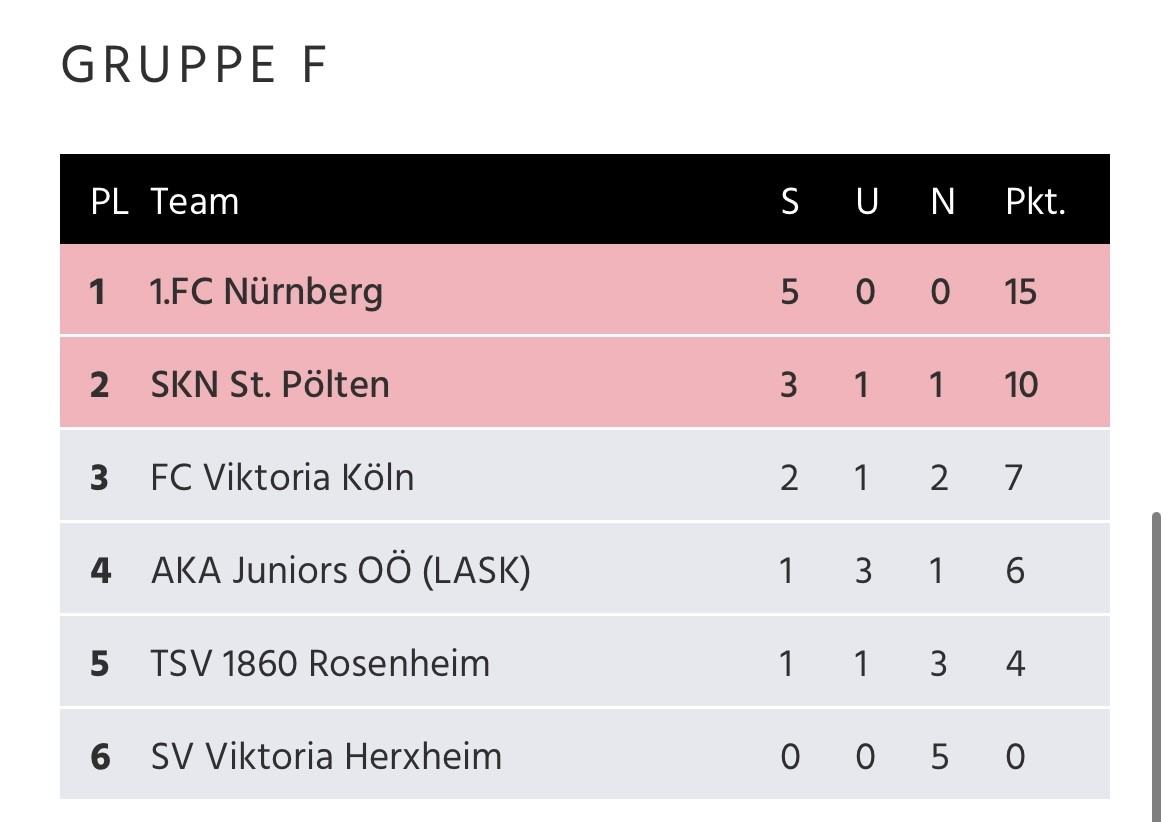Click LASK's 3 draws value
The image size is (1170, 822).
(x=863, y=571)
